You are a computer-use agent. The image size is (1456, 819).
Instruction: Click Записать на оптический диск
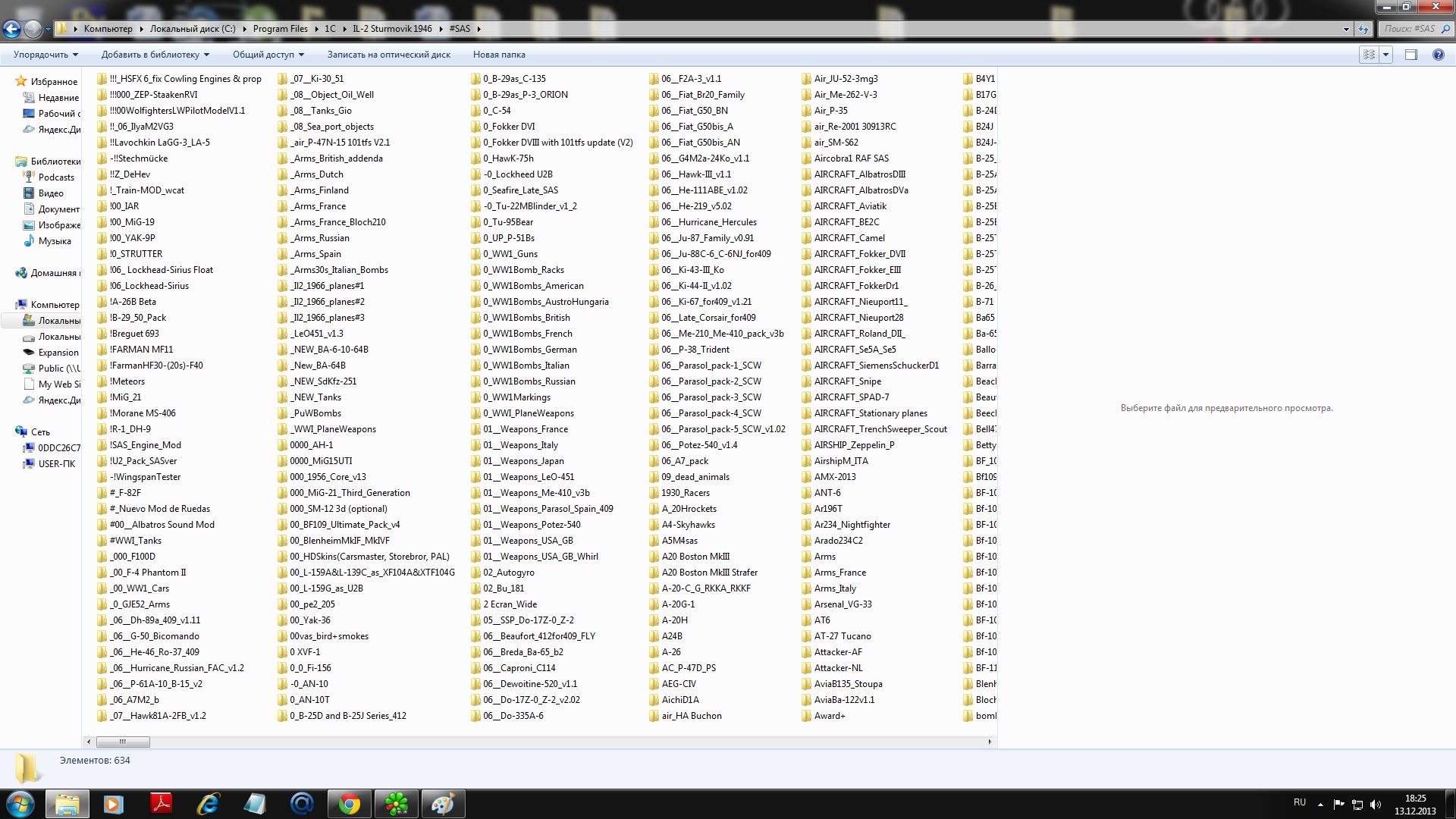click(x=388, y=55)
